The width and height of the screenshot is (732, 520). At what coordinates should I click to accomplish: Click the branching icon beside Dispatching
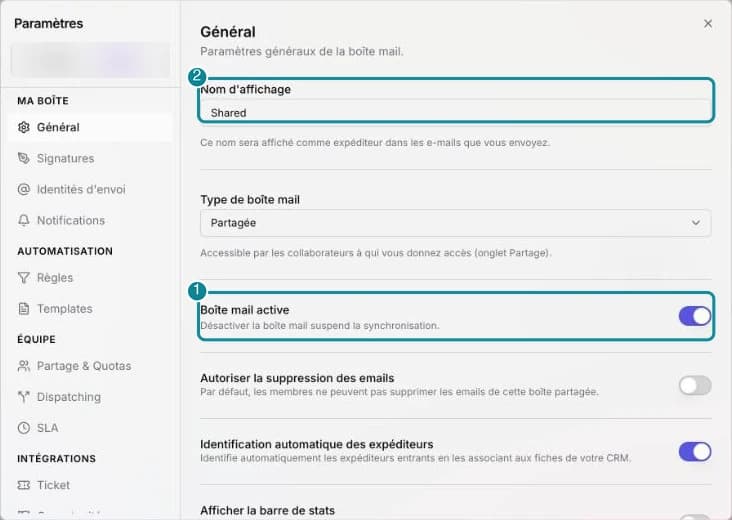coord(23,397)
